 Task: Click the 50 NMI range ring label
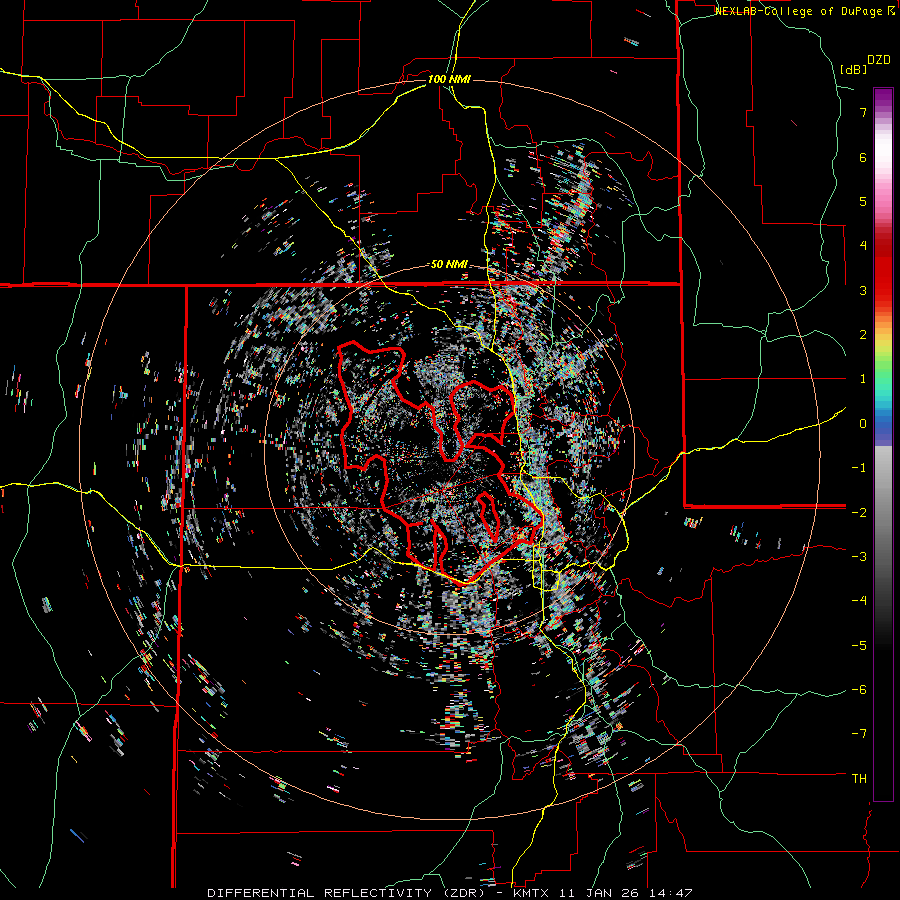[449, 265]
